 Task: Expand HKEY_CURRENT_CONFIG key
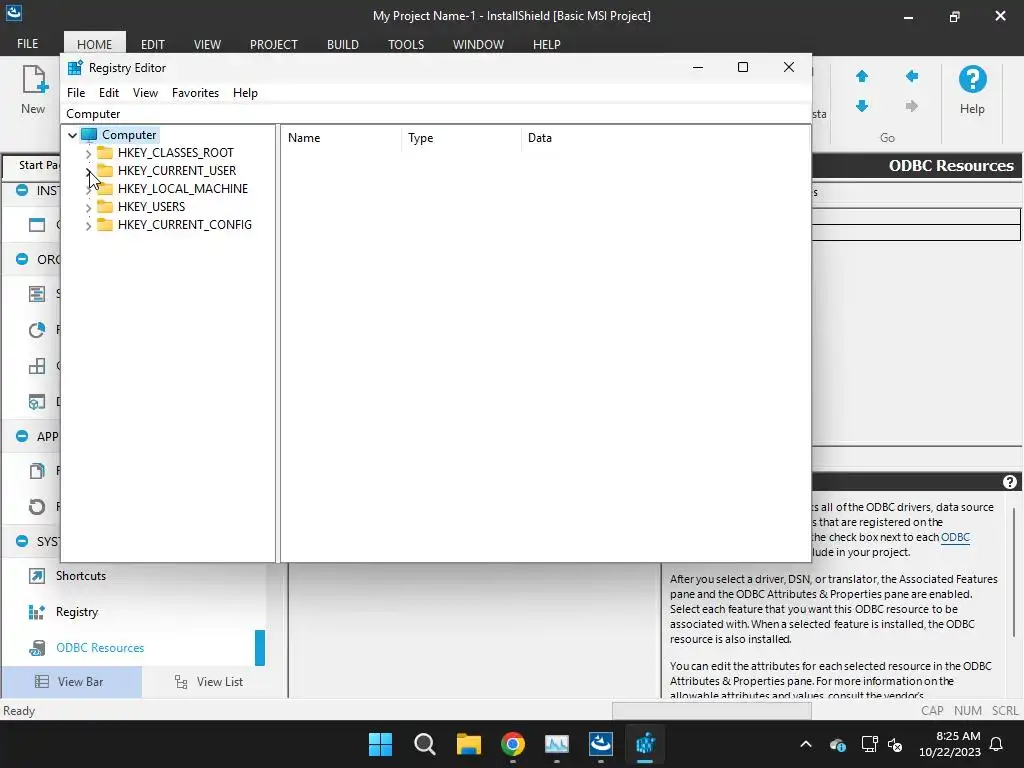point(88,225)
